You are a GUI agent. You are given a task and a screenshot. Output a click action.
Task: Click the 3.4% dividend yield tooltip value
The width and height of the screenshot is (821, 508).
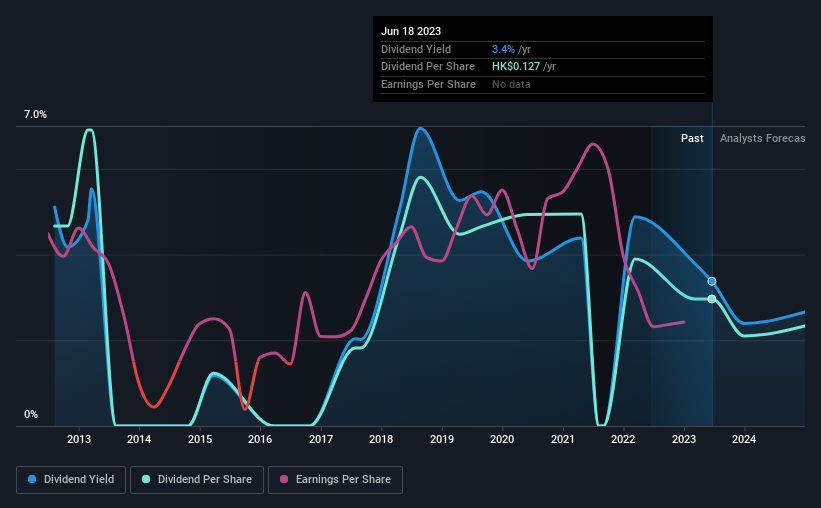pyautogui.click(x=503, y=49)
